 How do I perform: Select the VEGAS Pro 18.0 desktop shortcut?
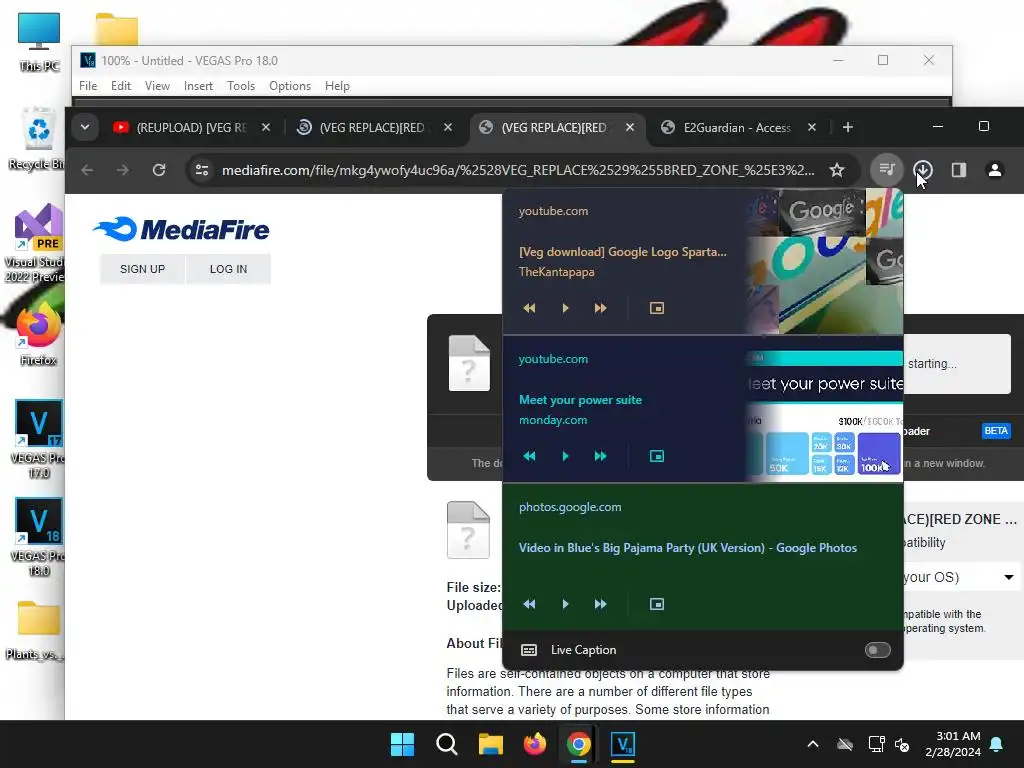(38, 537)
